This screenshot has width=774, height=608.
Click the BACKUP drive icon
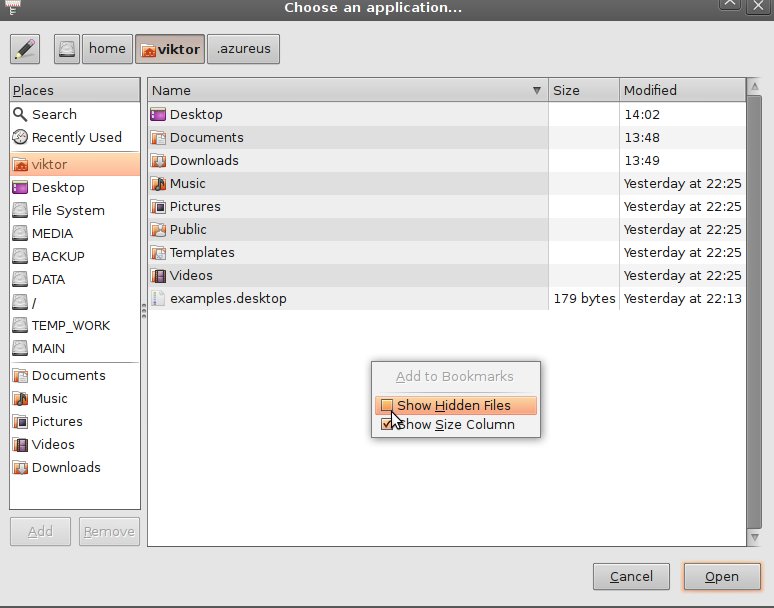[x=20, y=256]
